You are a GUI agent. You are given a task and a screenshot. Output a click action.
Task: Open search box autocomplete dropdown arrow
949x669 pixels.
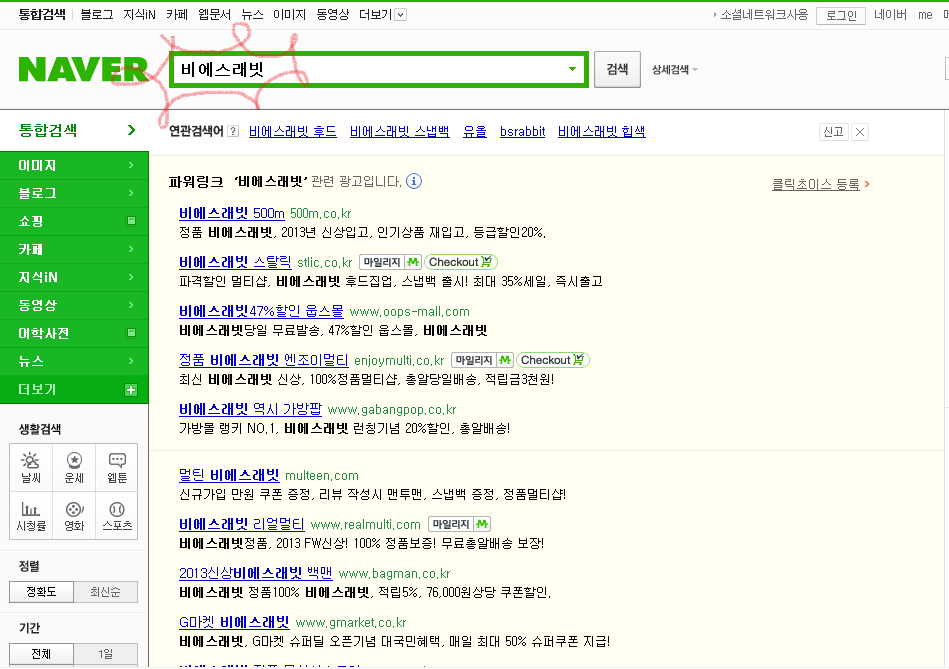click(x=572, y=69)
